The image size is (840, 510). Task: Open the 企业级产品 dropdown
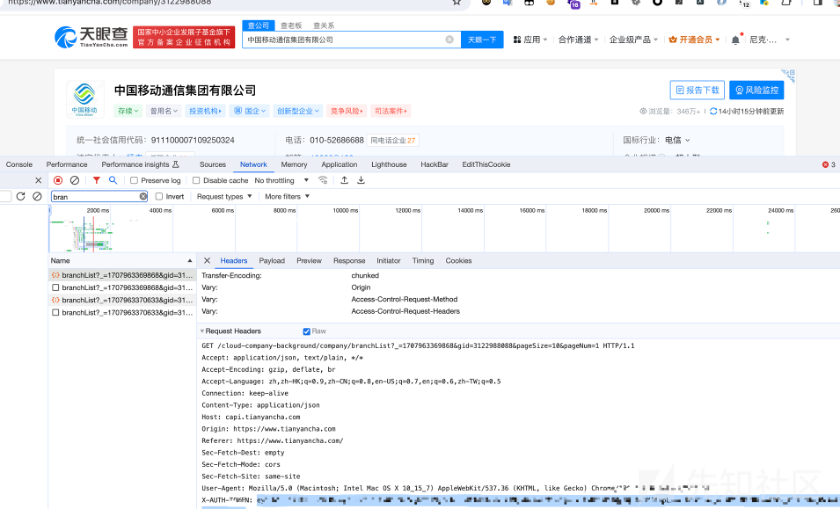(x=633, y=40)
